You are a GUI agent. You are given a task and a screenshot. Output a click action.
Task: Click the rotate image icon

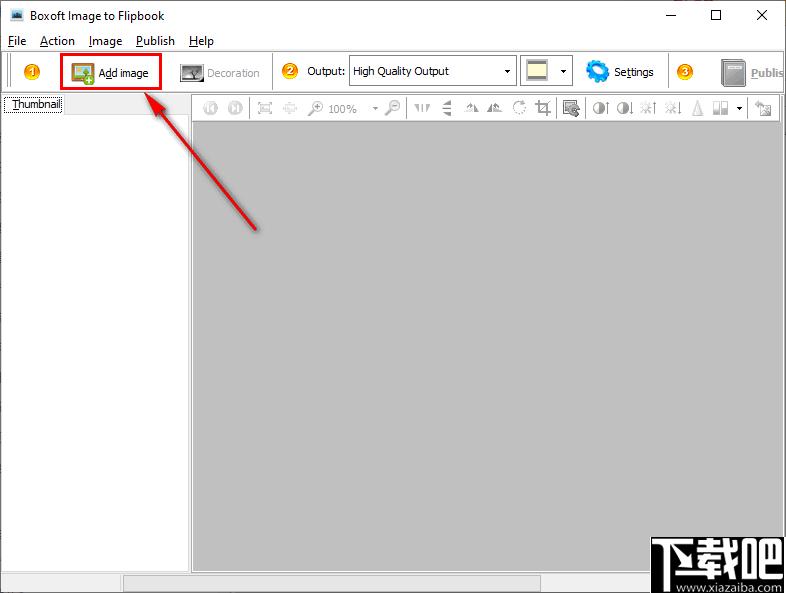519,108
